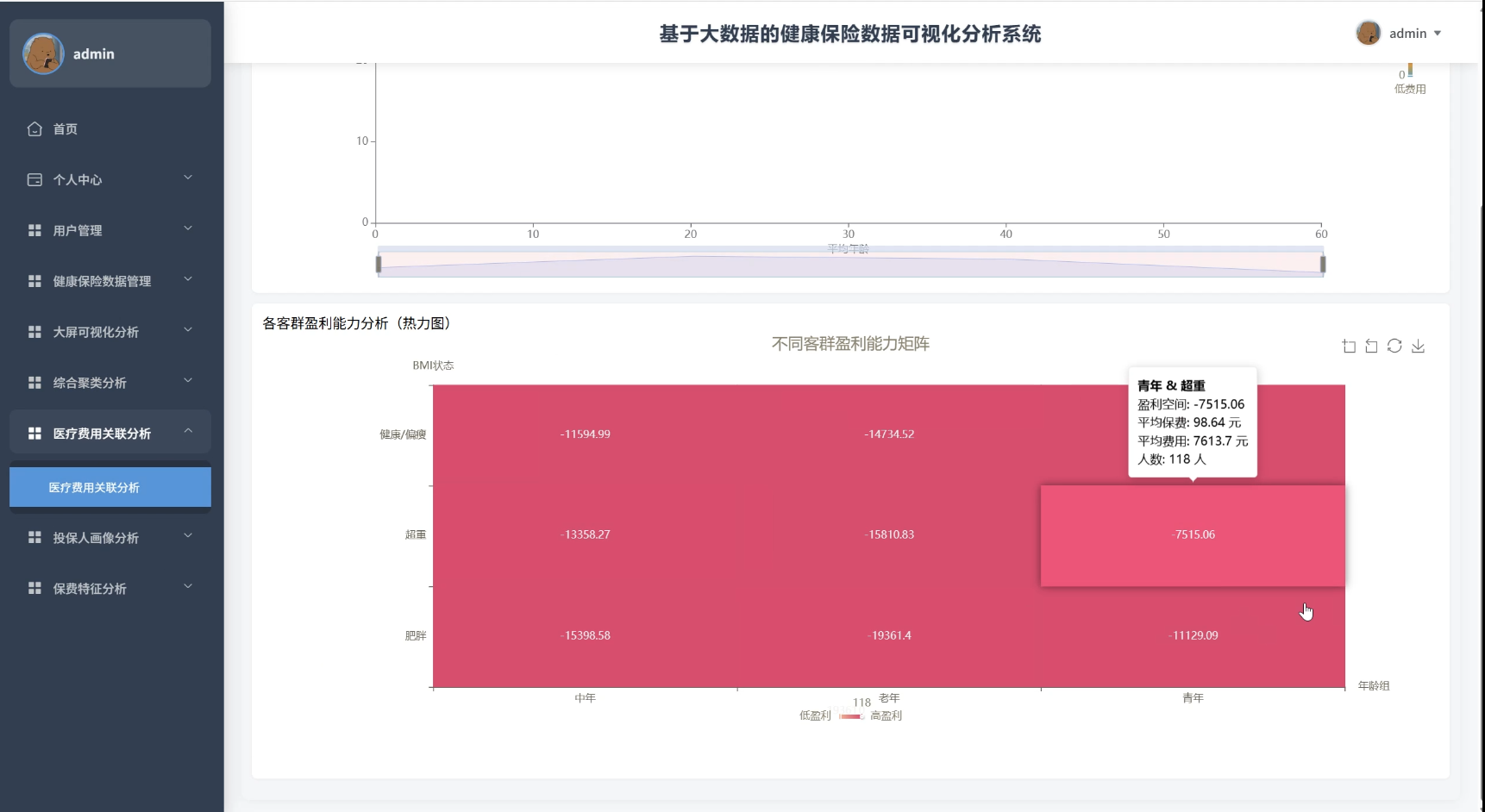Click heatmap cell with value -15398.58

coord(586,636)
